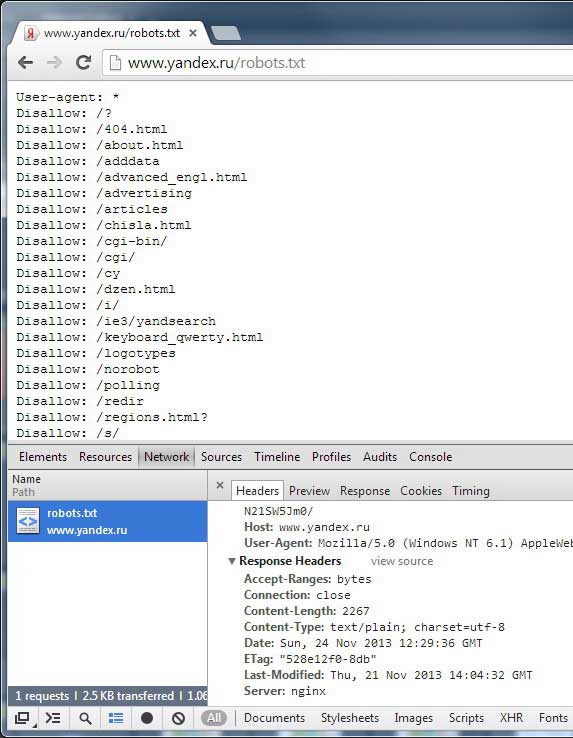The image size is (573, 738).
Task: Filter requests by Fonts
Action: click(x=553, y=718)
